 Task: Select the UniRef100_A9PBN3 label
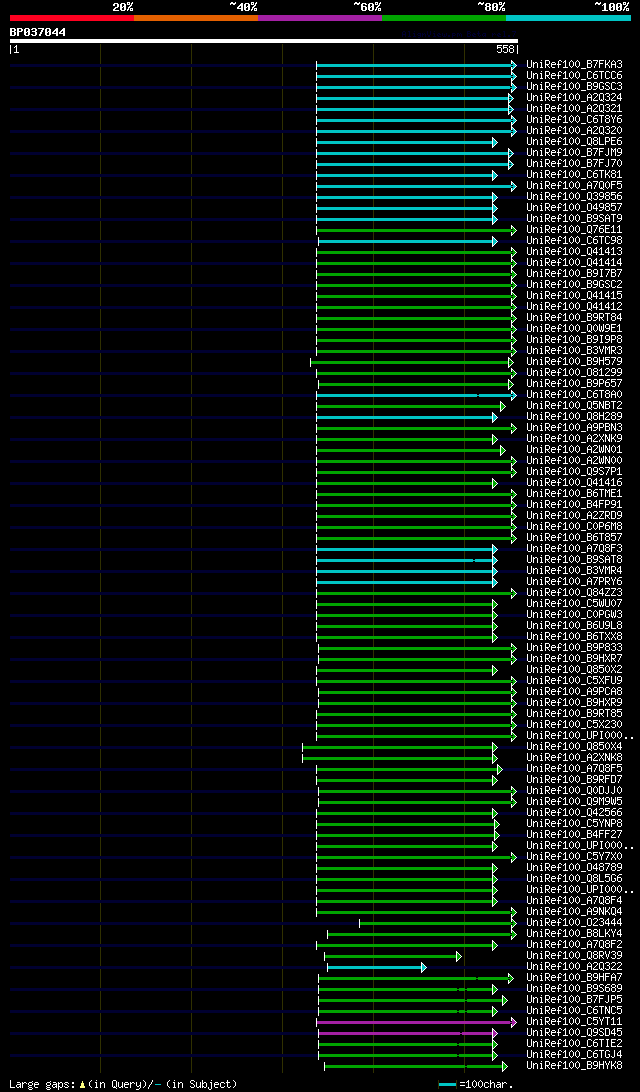pyautogui.click(x=575, y=428)
